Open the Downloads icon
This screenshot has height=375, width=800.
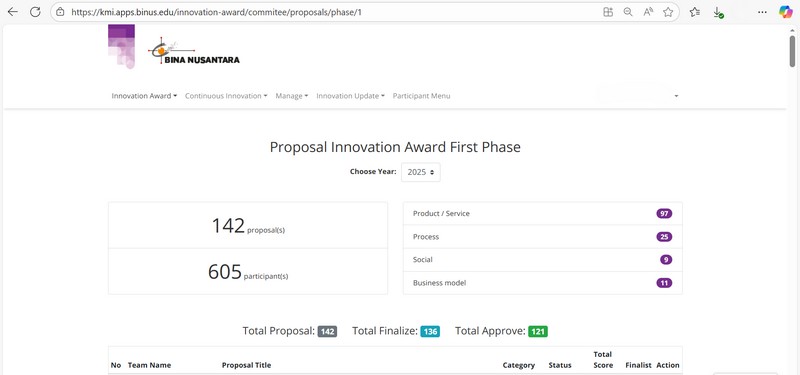[x=718, y=12]
